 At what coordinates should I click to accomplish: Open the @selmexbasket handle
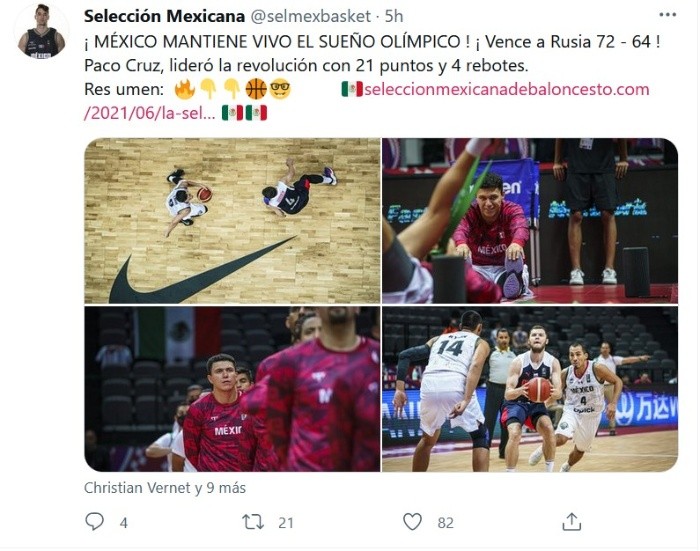pyautogui.click(x=311, y=16)
